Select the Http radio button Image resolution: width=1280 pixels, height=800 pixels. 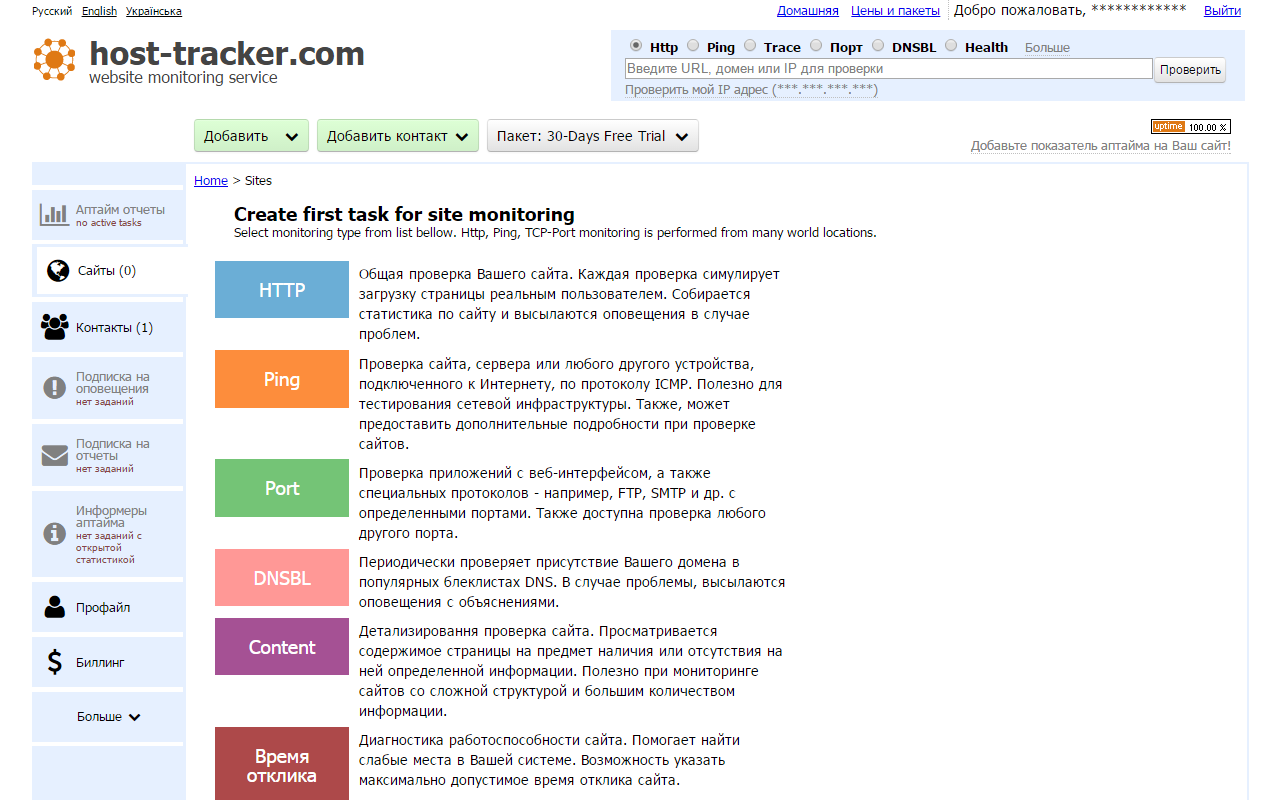coord(636,46)
